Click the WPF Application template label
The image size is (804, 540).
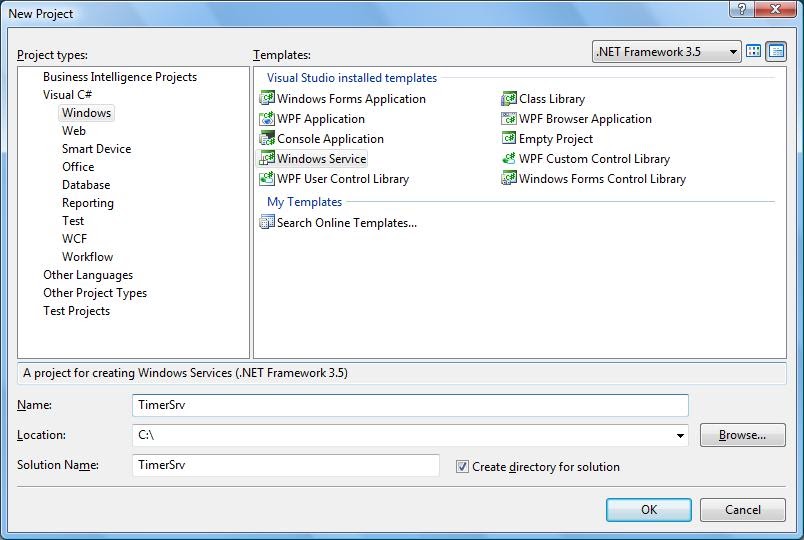point(321,118)
